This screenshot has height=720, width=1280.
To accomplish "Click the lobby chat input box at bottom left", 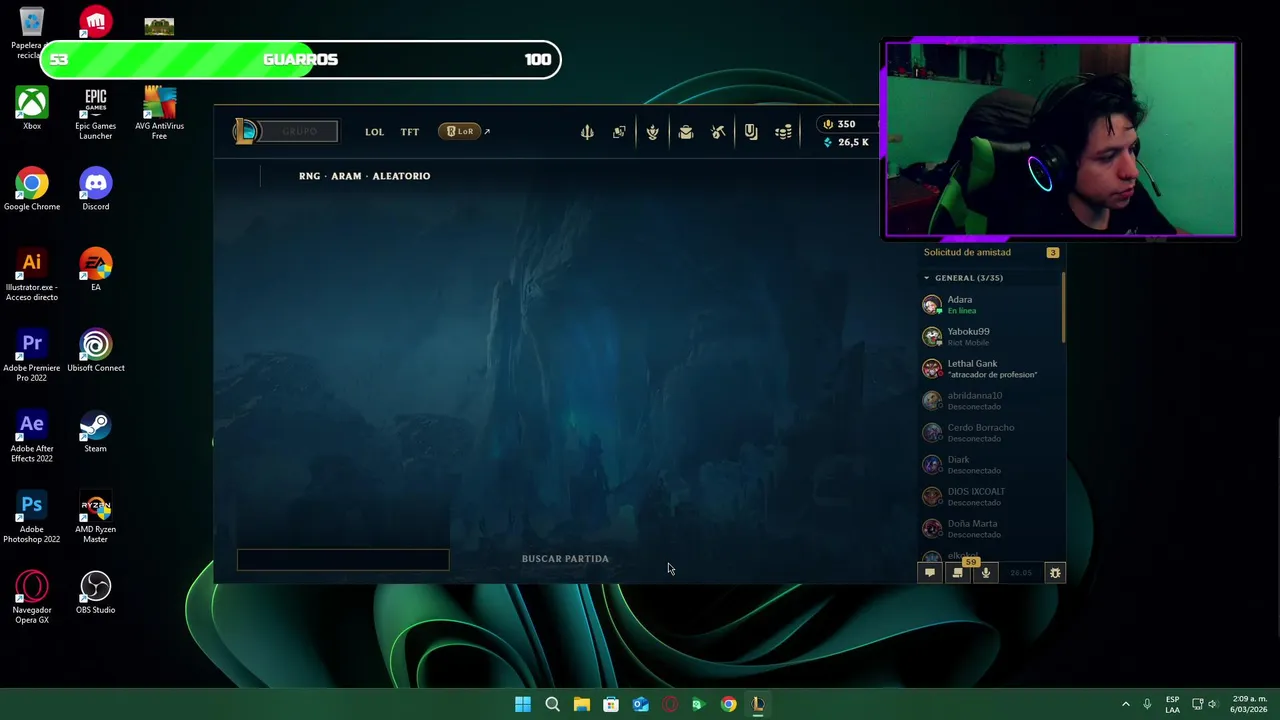I will pos(343,560).
